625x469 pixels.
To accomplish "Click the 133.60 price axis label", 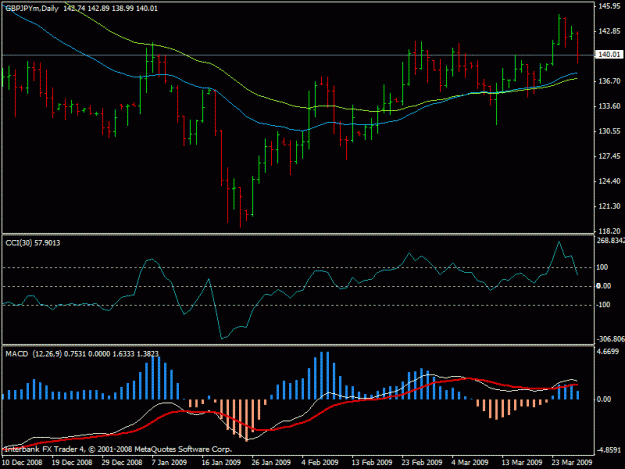I will 609,106.
